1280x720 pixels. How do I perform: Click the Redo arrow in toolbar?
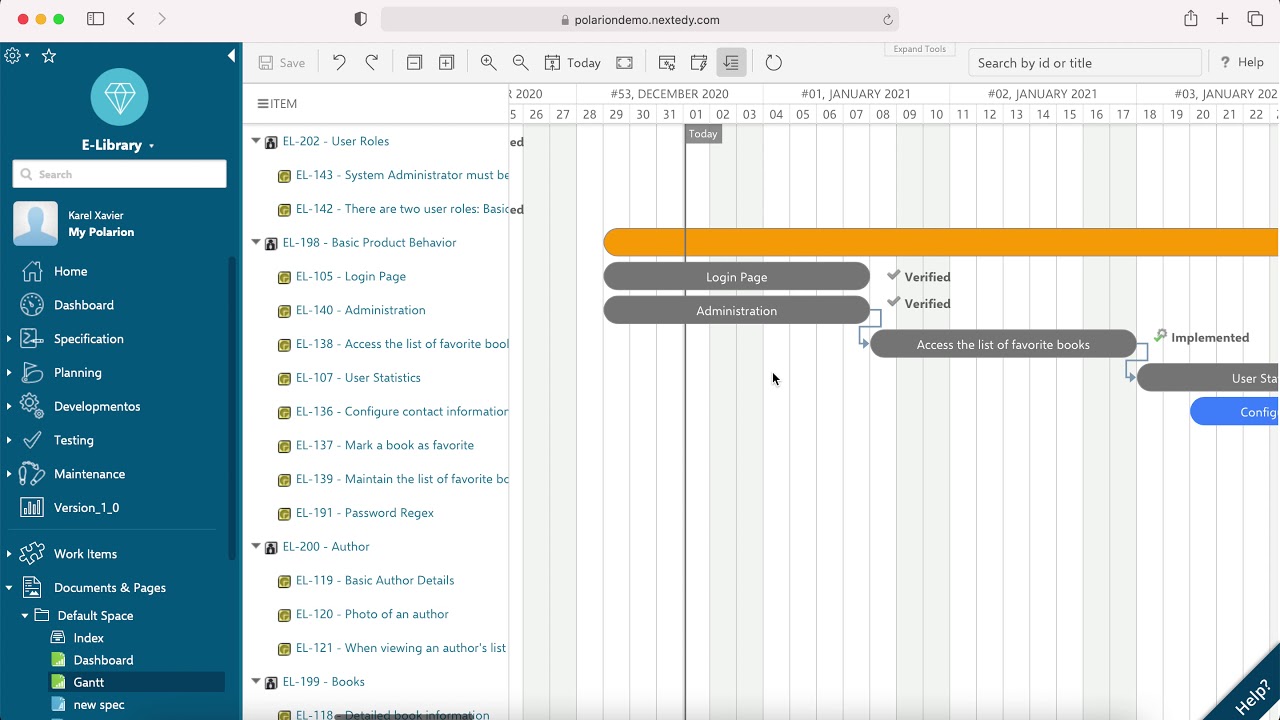(x=371, y=63)
